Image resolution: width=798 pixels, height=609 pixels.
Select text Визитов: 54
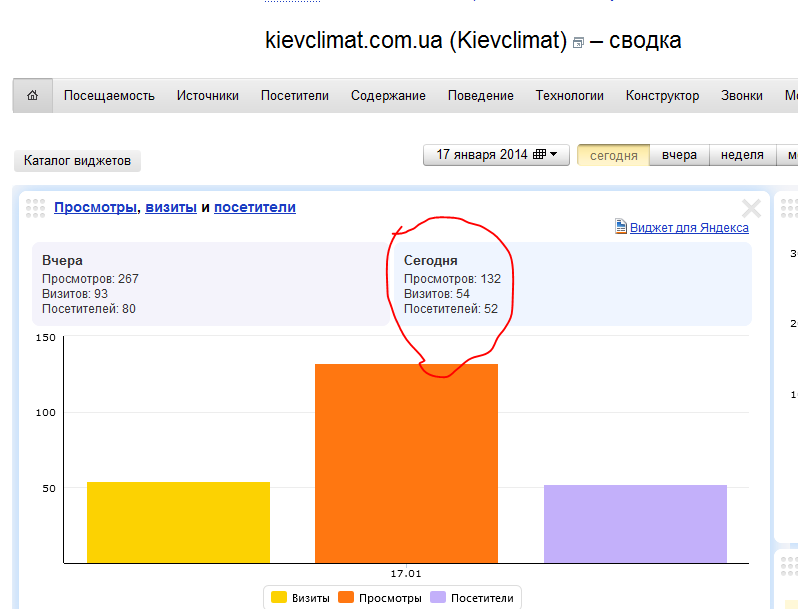[437, 294]
